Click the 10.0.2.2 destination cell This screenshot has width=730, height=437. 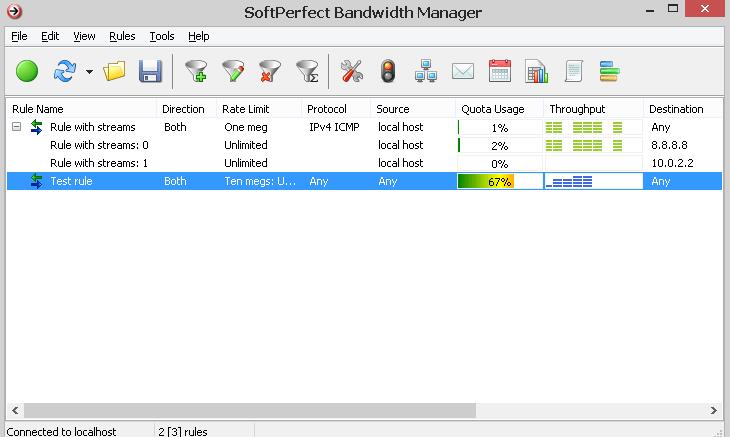click(x=672, y=163)
